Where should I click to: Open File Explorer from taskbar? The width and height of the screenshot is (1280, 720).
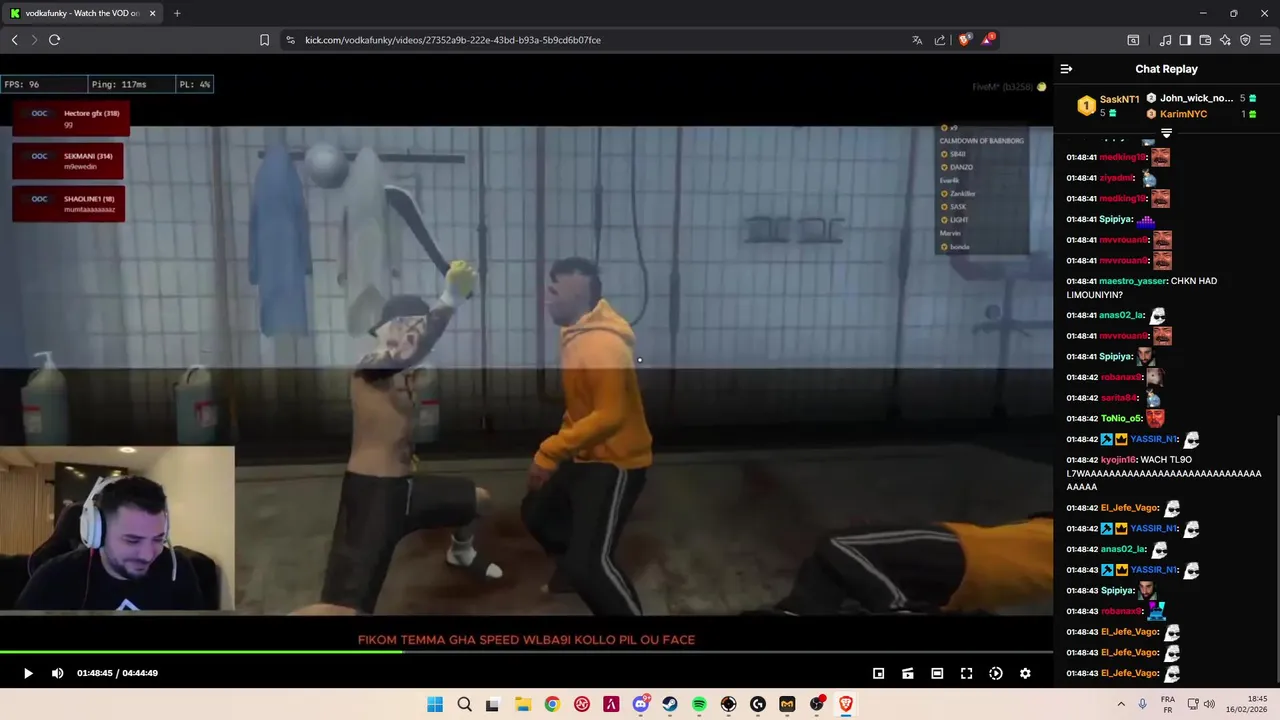tap(523, 704)
